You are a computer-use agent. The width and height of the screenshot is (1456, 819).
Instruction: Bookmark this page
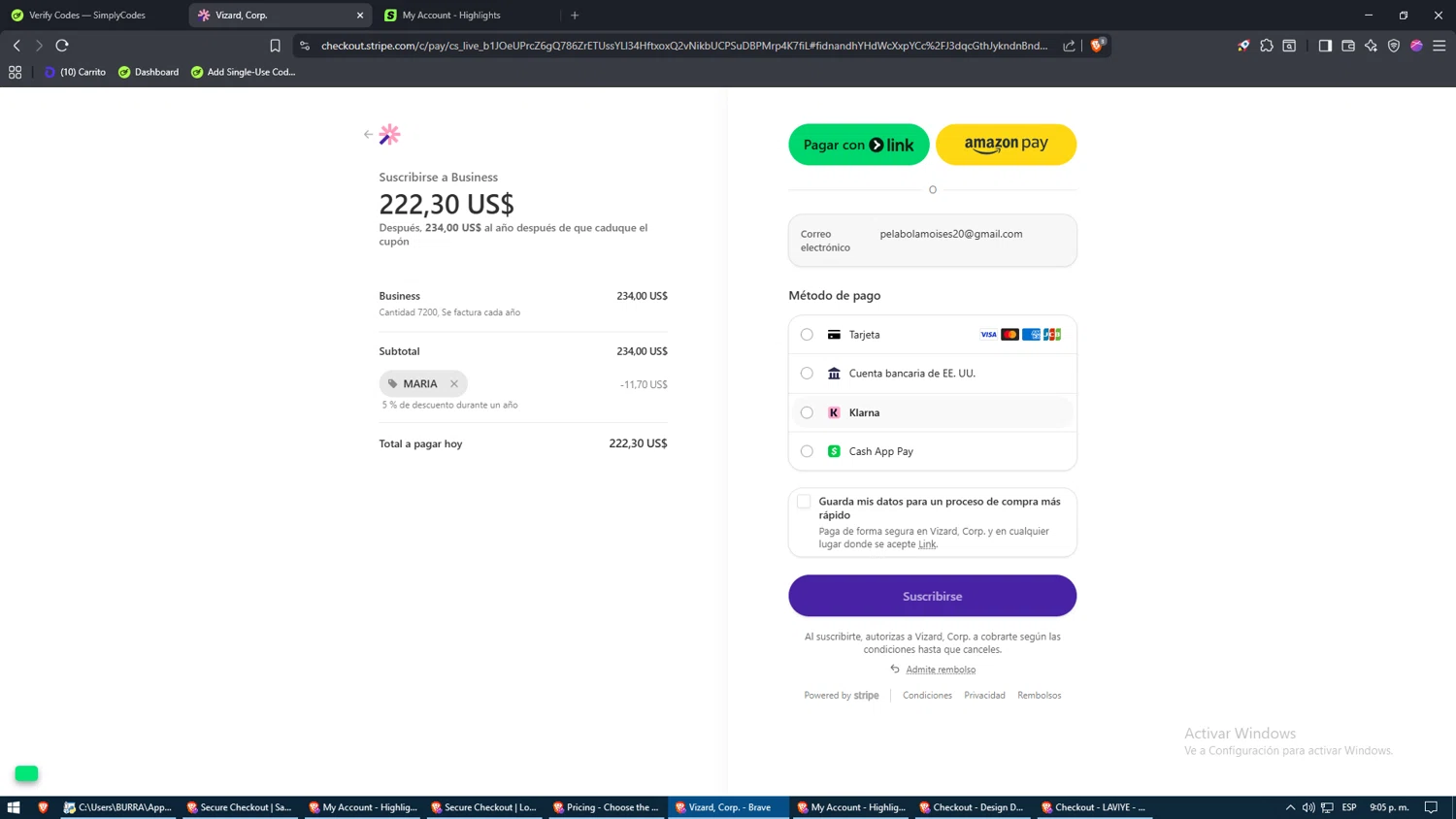pos(276,46)
